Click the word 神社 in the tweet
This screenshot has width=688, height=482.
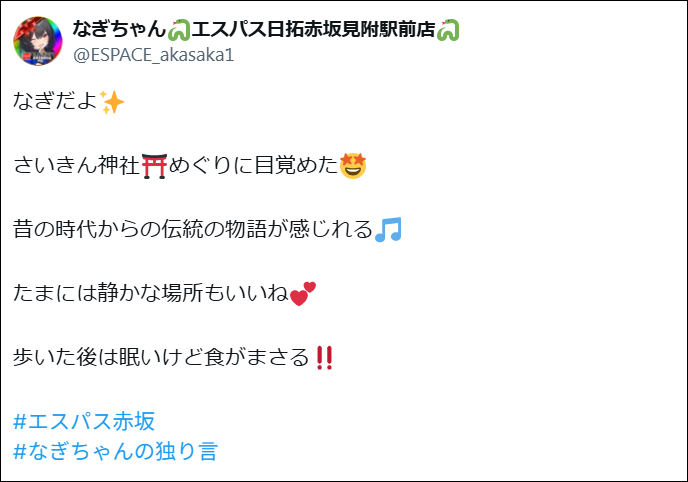point(119,166)
